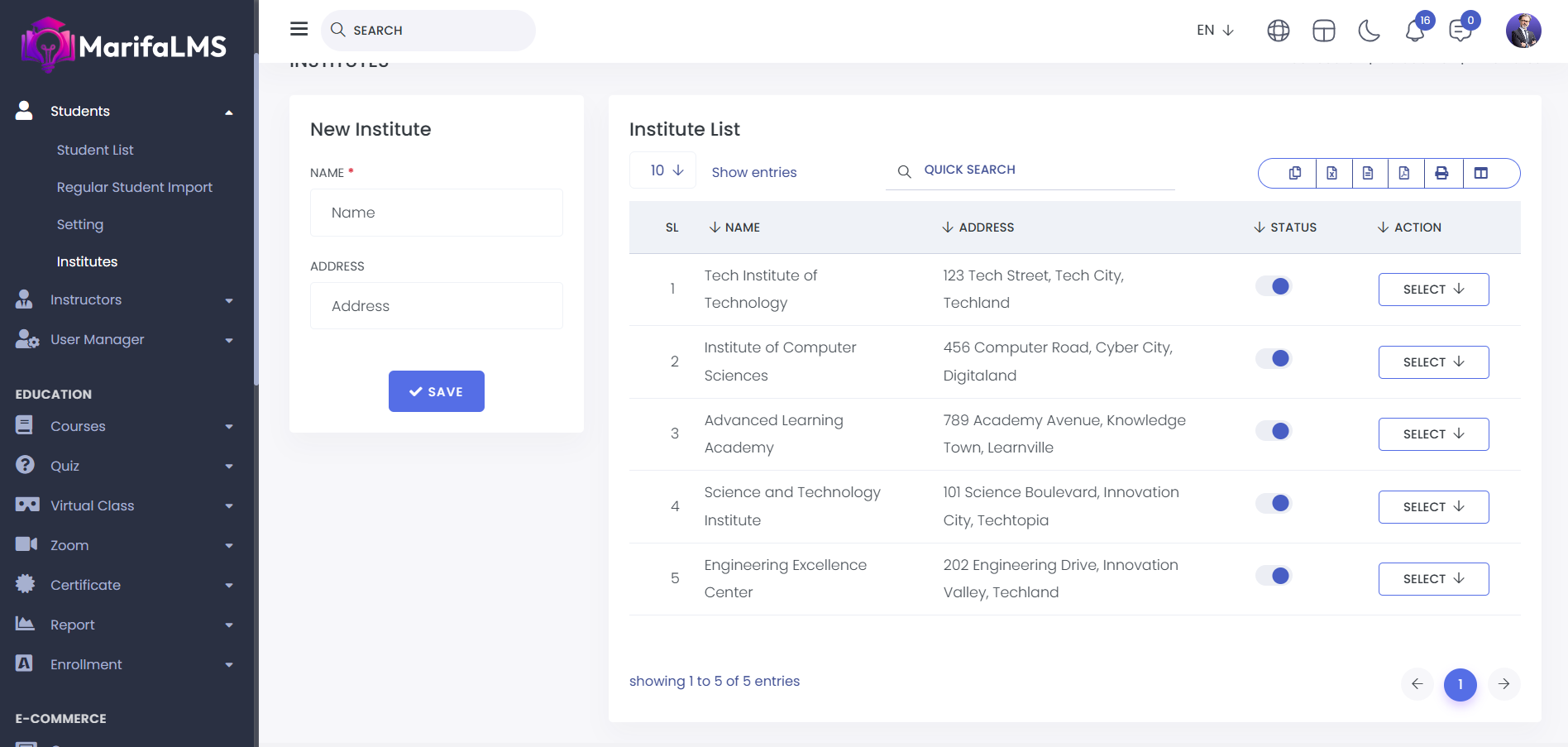Open column visibility icon

coord(1480,173)
